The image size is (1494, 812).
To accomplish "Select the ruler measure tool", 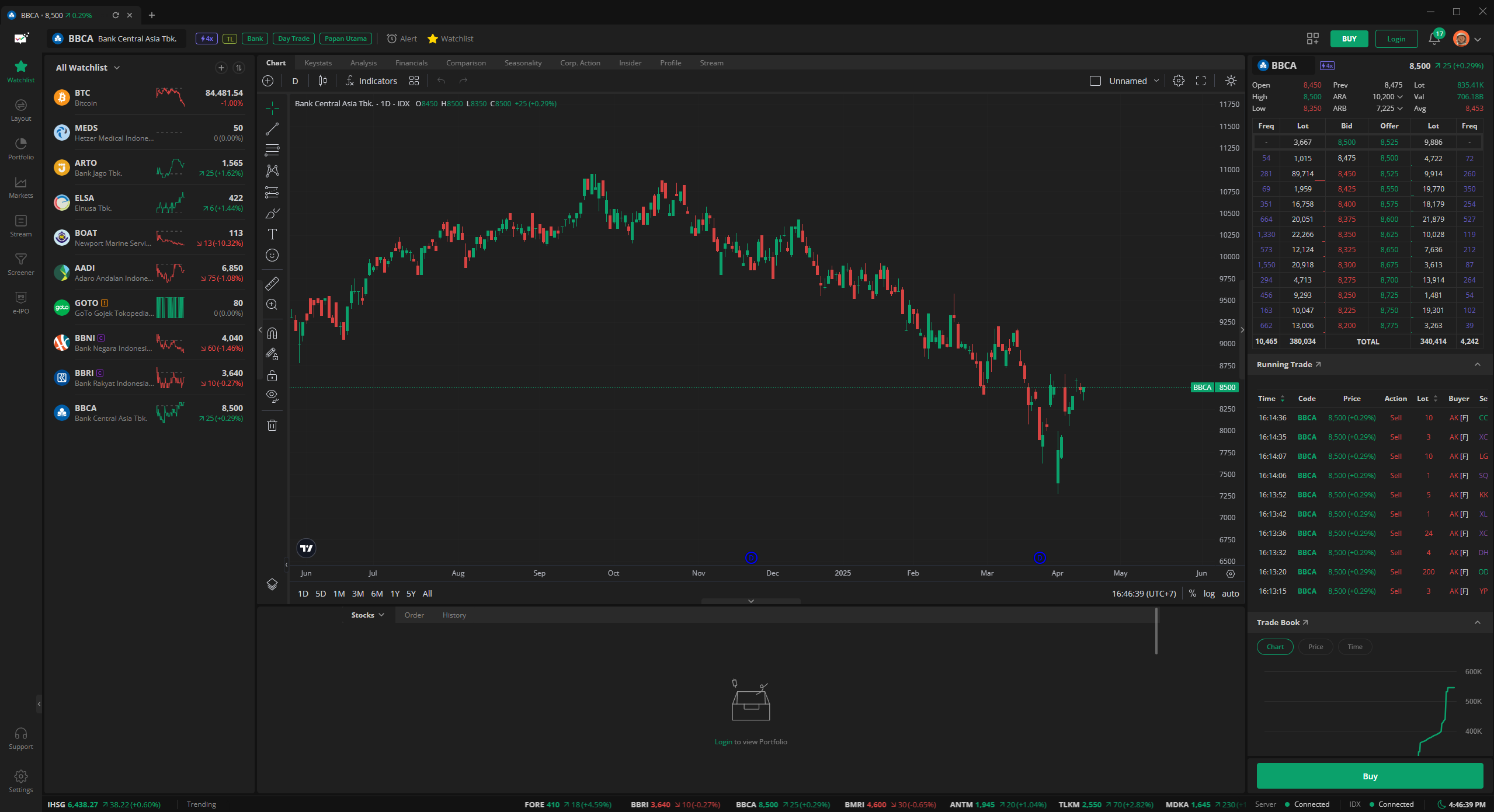I will tap(272, 283).
